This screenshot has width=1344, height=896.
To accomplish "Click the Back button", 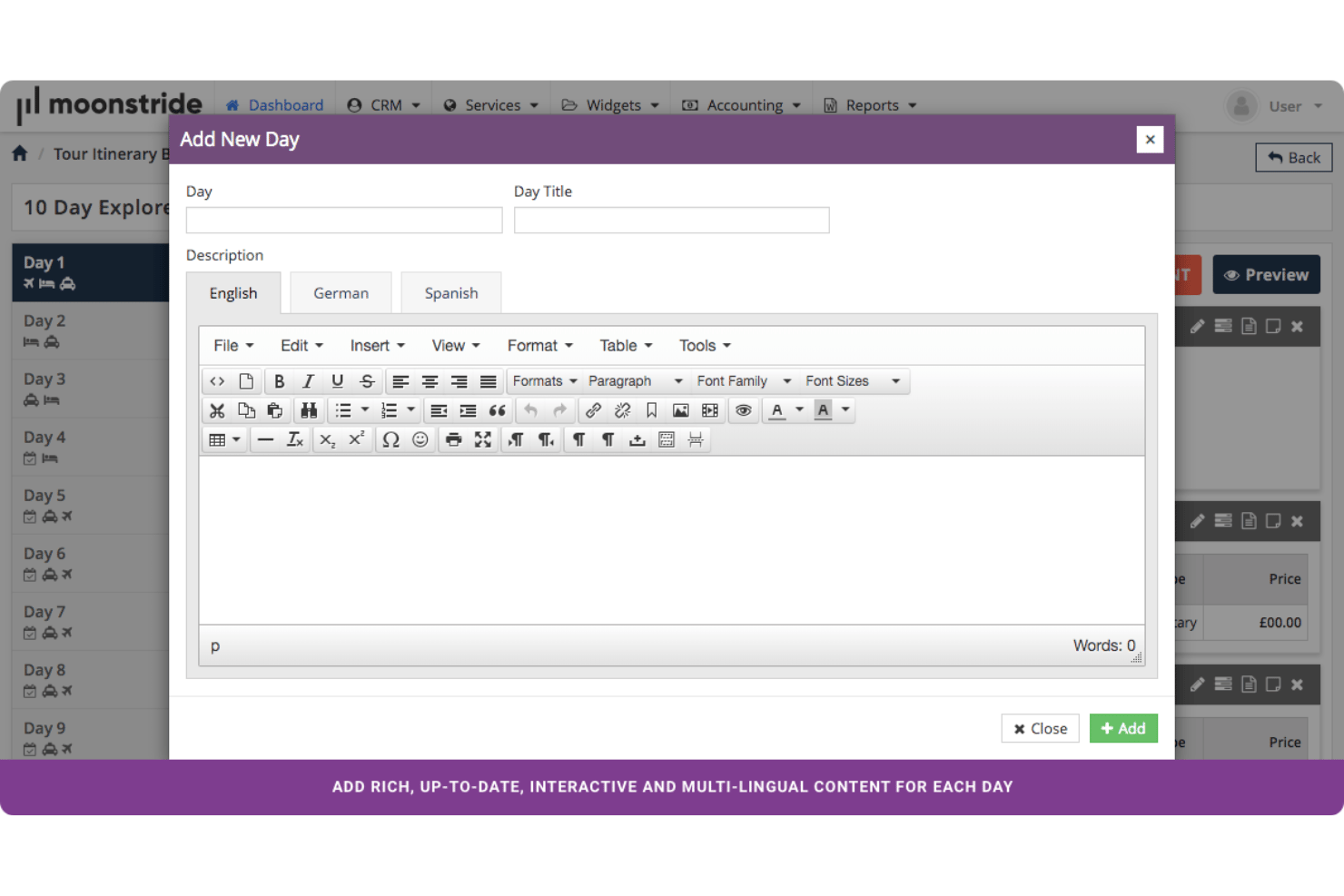I will [1294, 157].
